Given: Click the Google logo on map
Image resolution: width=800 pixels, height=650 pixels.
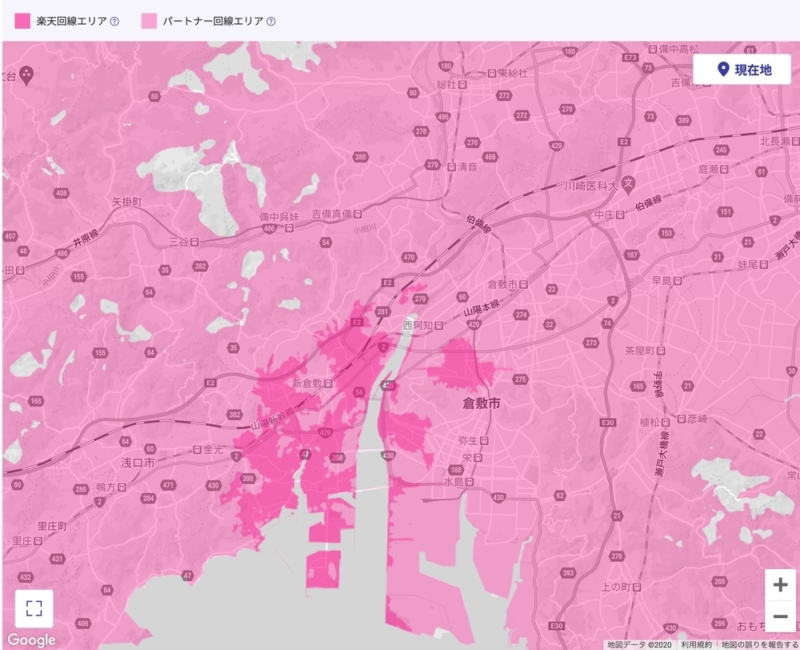Looking at the screenshot, I should coord(32,640).
